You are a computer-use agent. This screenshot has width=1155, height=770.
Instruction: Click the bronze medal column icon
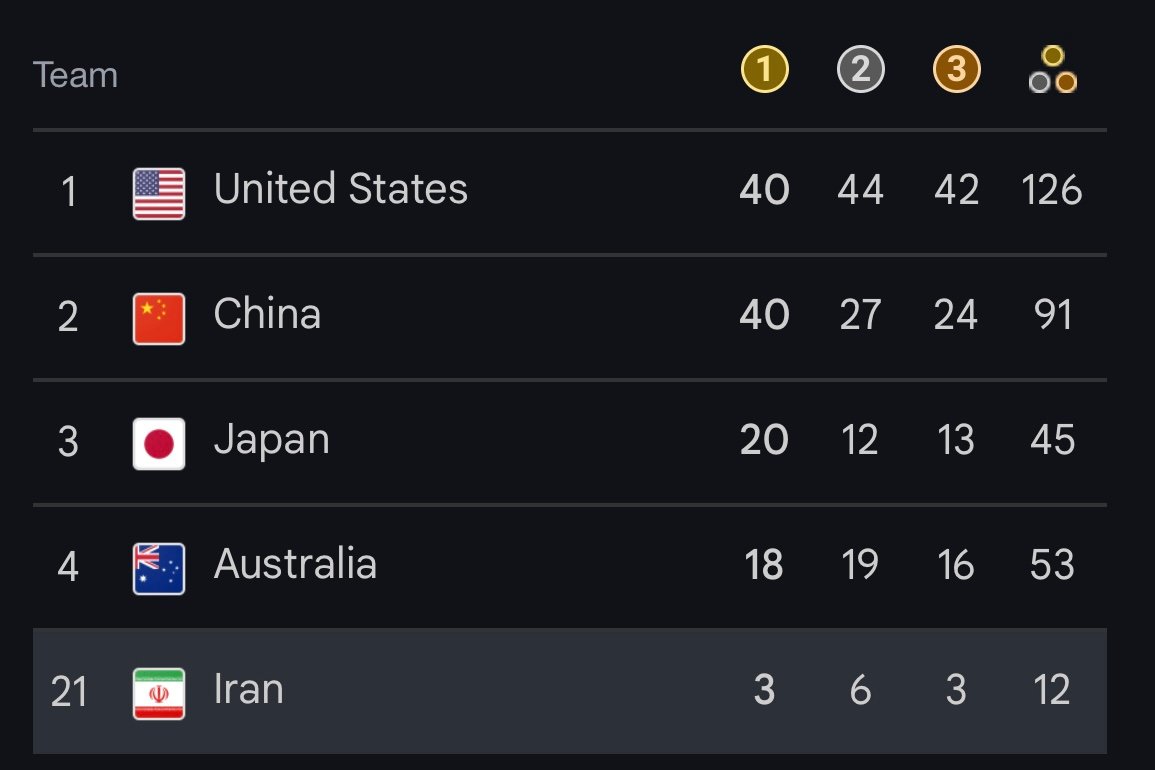956,69
